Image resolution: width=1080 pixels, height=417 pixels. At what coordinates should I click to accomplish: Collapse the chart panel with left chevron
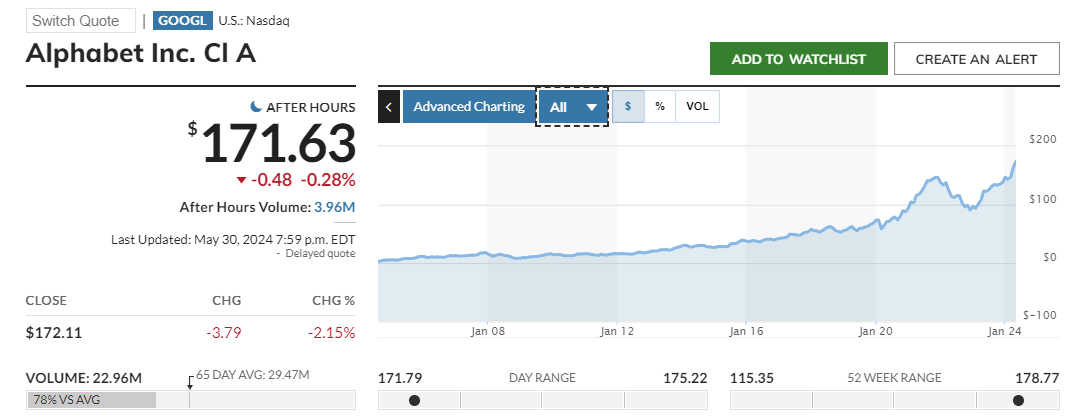tap(389, 106)
